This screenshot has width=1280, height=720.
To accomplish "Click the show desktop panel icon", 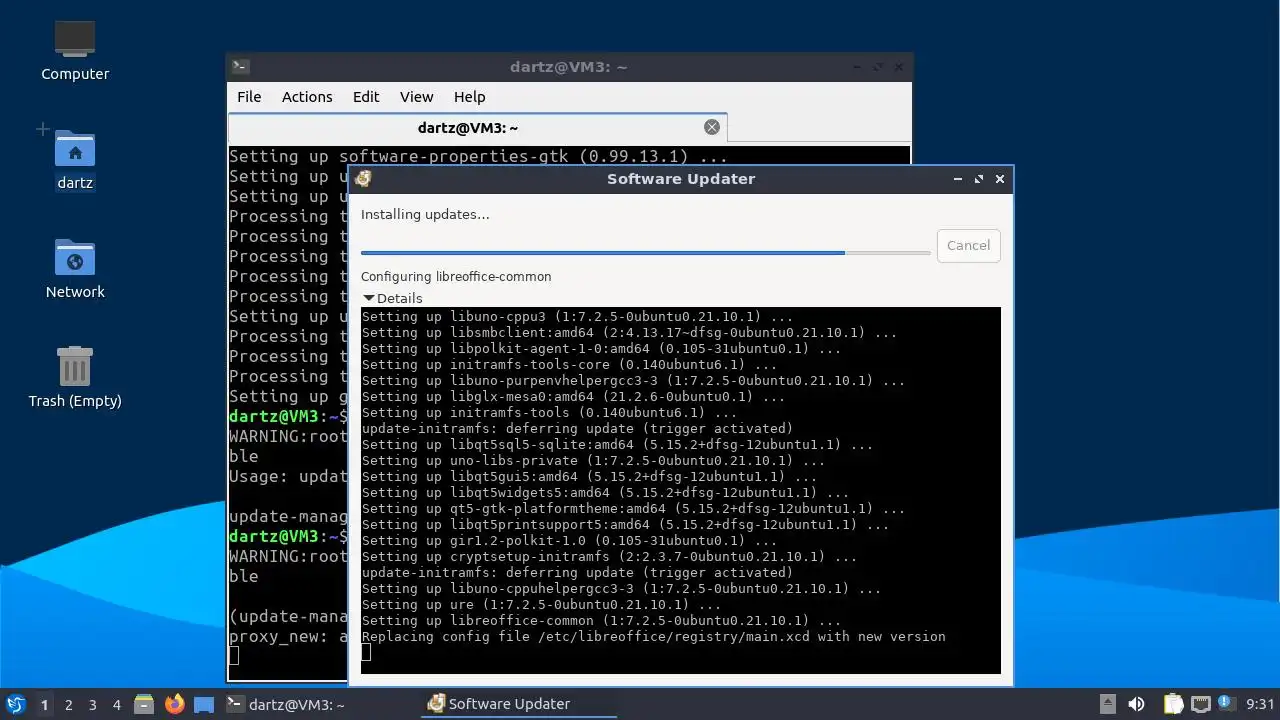I will [204, 704].
